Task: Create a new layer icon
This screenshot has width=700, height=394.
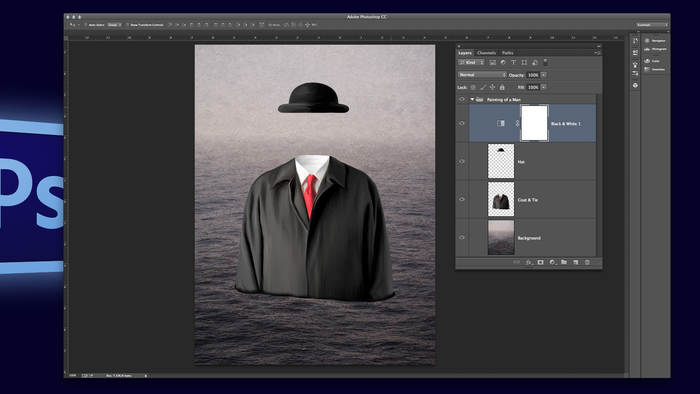Action: [x=575, y=262]
